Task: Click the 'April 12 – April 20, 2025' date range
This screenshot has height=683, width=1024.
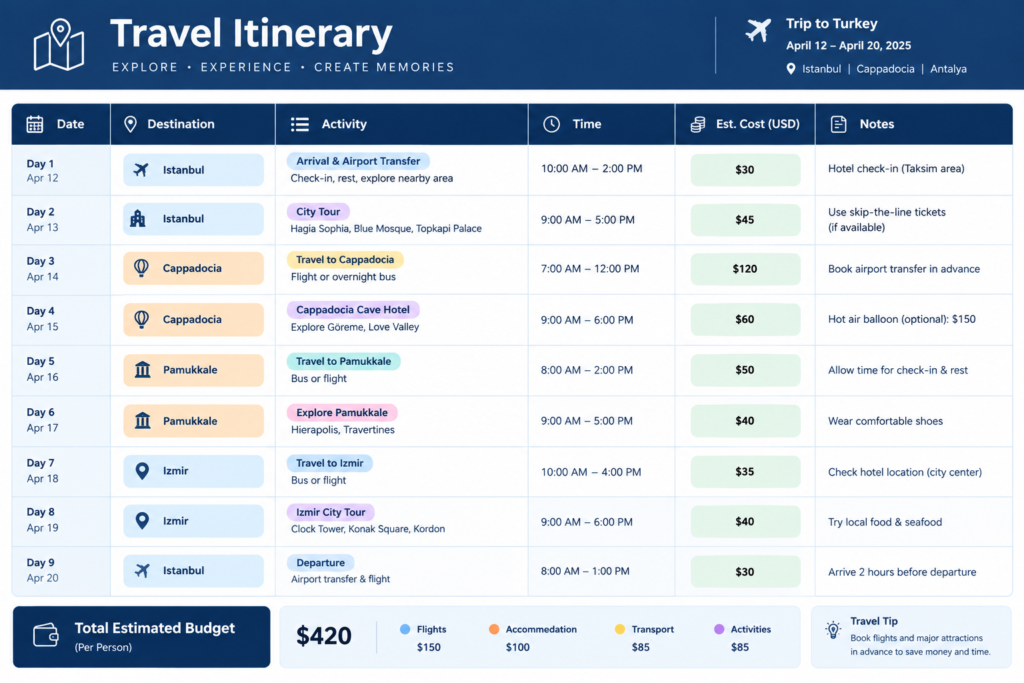Action: pos(848,46)
